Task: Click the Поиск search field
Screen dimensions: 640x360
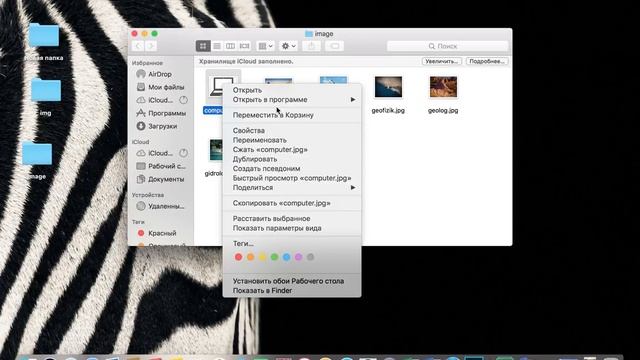Action: (447, 46)
